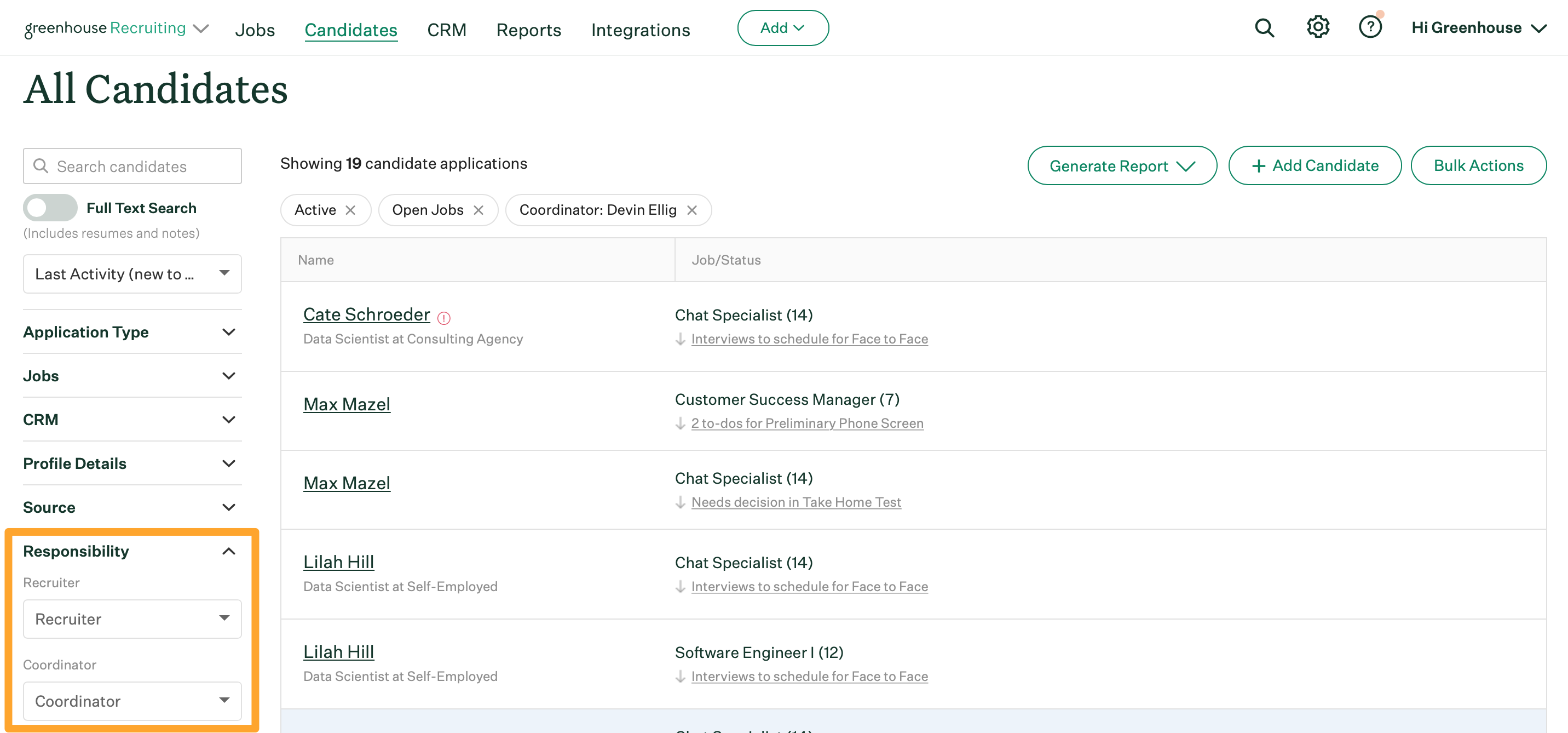Open the Last Activity sort dropdown
Image resolution: width=1568 pixels, height=733 pixels.
tap(132, 274)
